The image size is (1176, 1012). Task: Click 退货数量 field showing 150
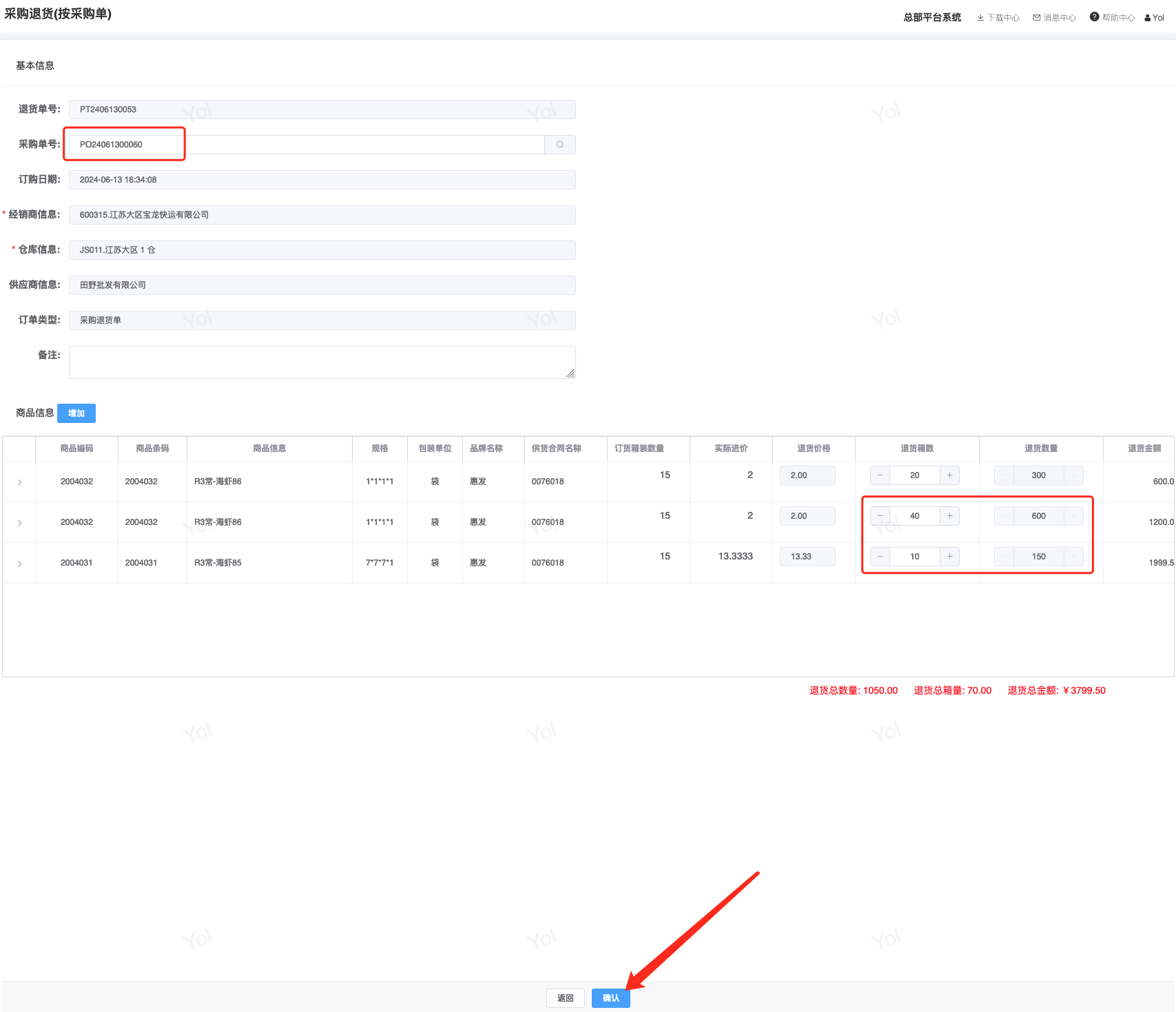(1039, 557)
